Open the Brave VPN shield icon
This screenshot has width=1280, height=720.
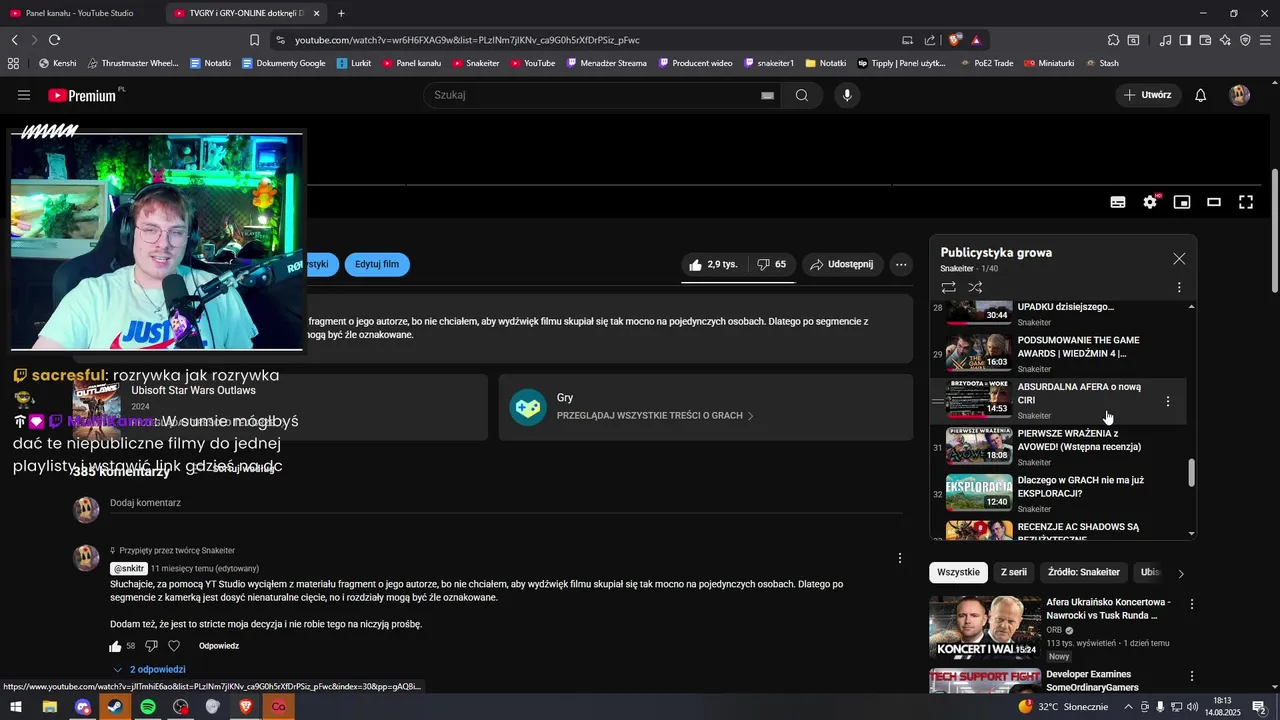[x=1245, y=40]
